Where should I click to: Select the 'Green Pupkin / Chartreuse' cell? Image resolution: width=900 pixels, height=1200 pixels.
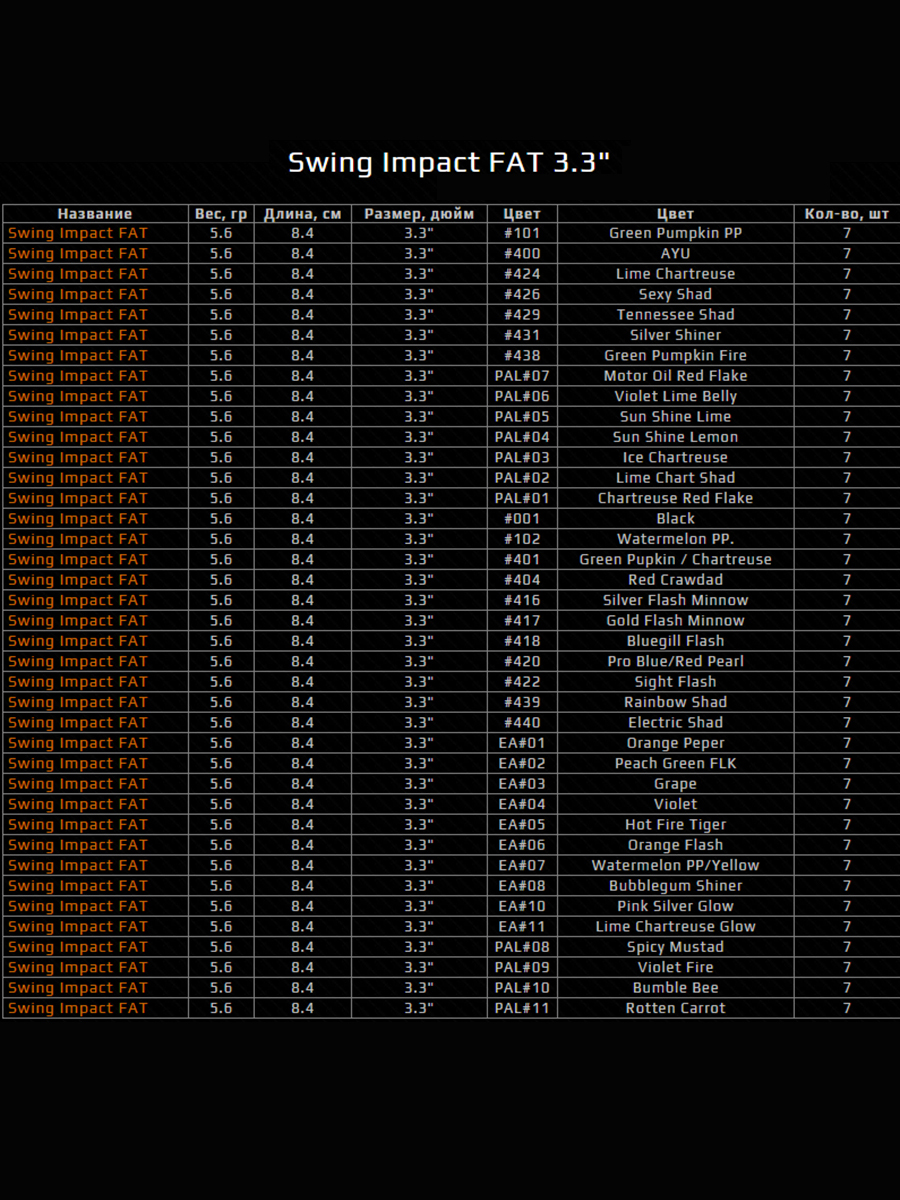pyautogui.click(x=676, y=560)
